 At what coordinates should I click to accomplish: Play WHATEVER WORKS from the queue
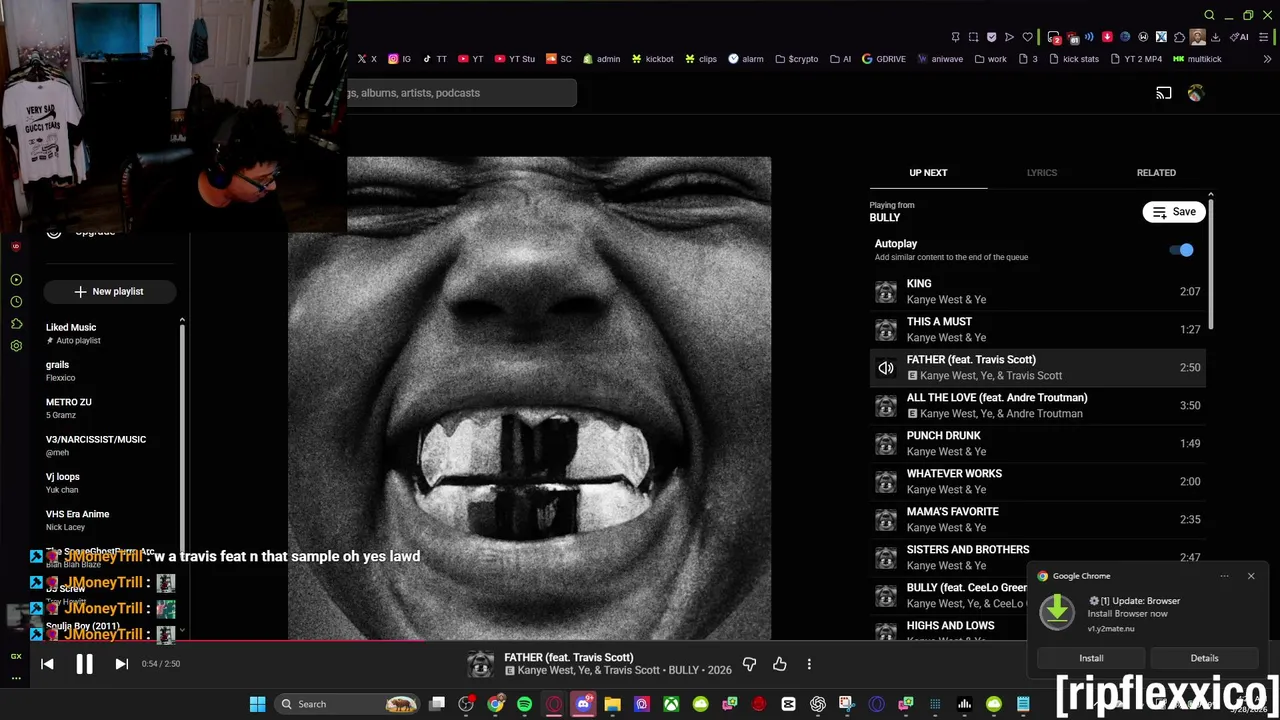pyautogui.click(x=1037, y=481)
